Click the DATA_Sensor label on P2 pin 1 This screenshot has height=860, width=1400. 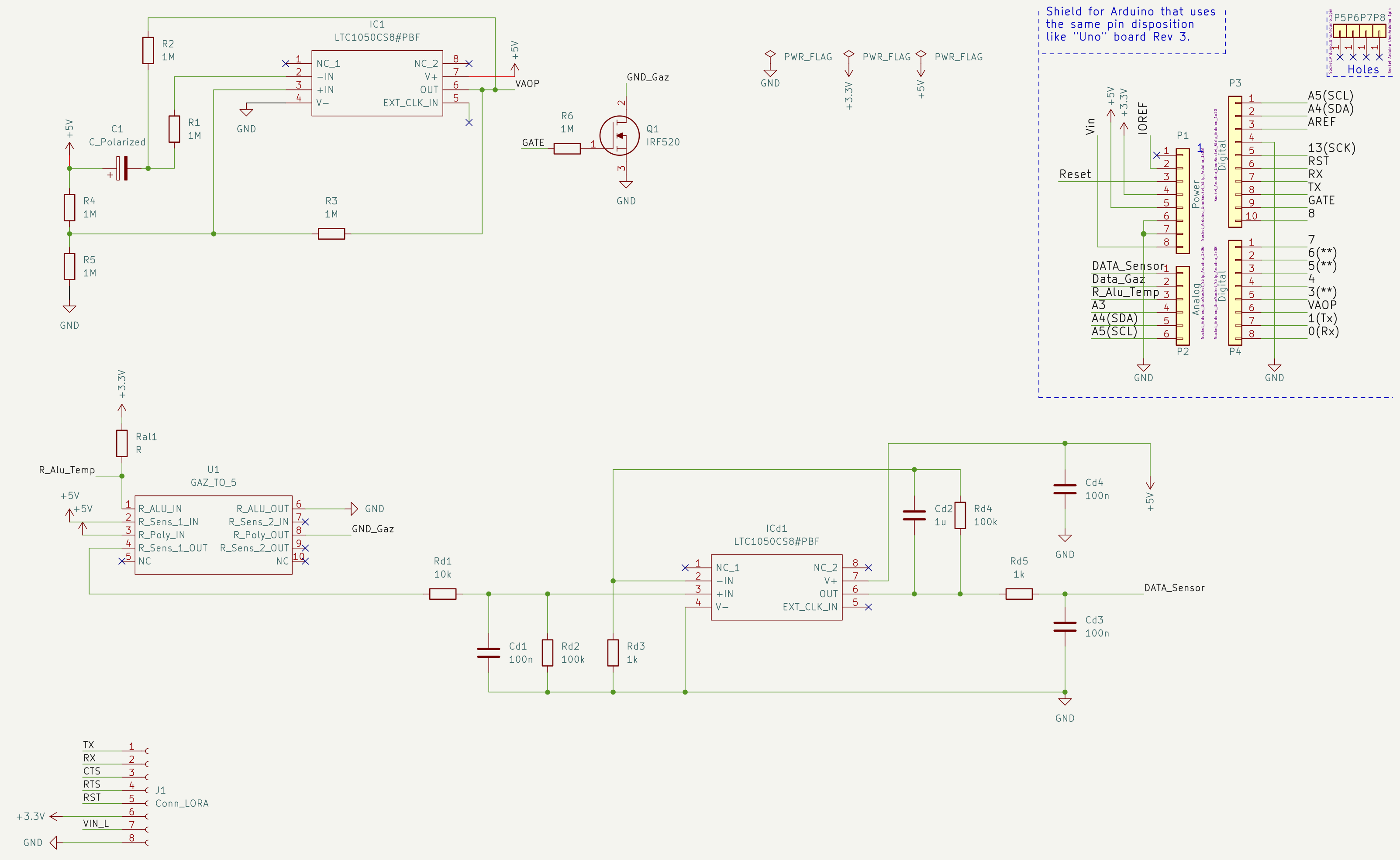point(1128,266)
